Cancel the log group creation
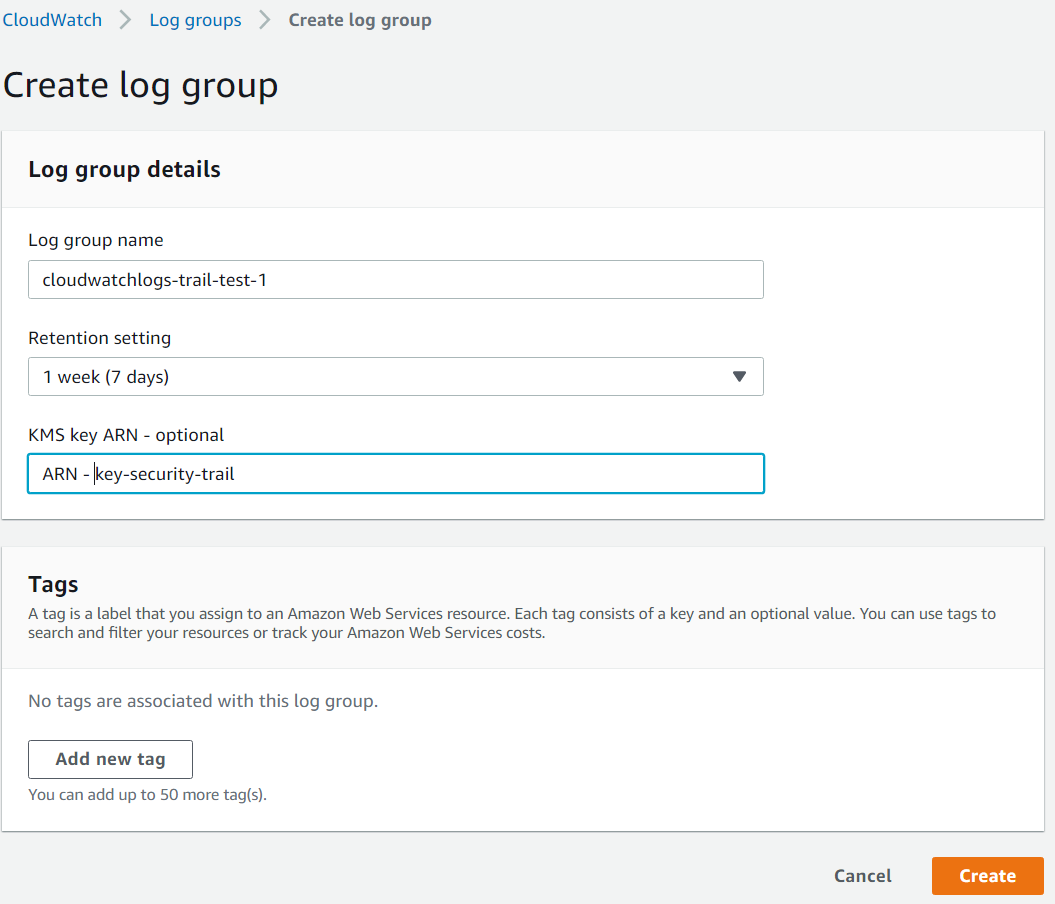 tap(862, 876)
